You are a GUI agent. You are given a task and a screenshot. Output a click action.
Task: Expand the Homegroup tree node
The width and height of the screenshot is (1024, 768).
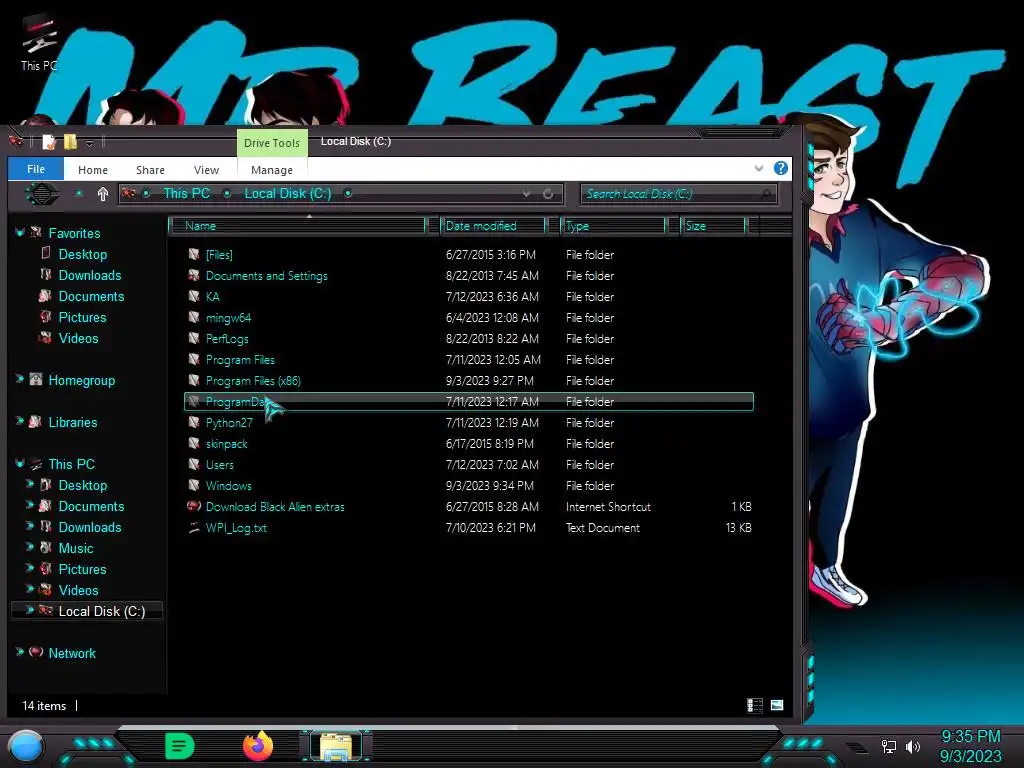[20, 379]
